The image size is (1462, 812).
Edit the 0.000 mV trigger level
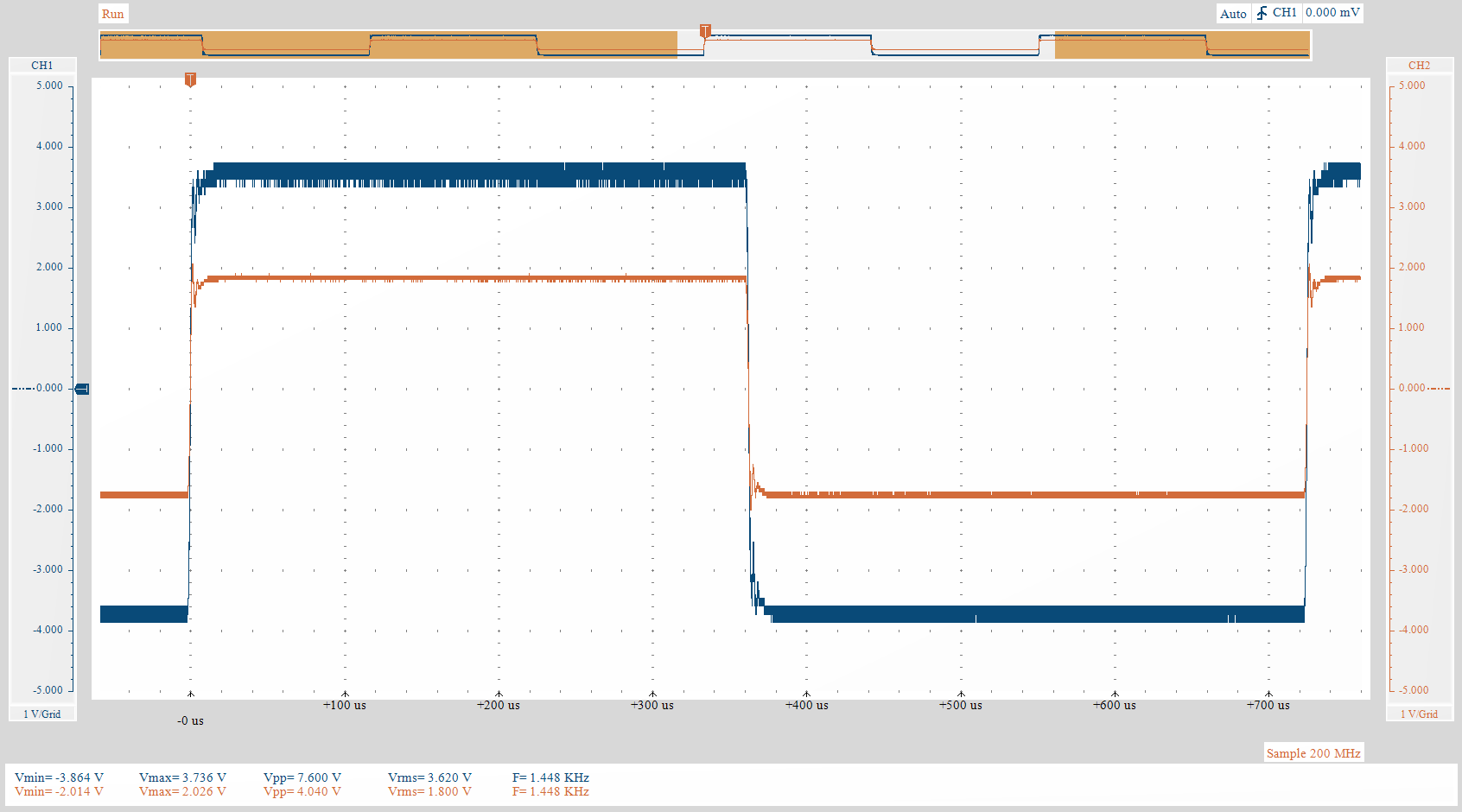coord(1332,13)
